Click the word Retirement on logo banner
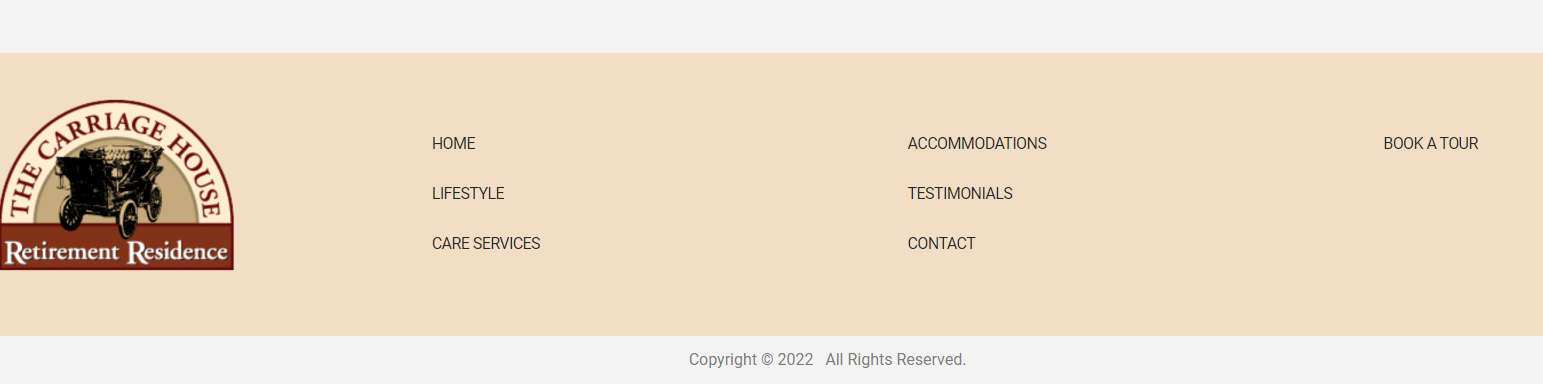The width and height of the screenshot is (1543, 384). click(62, 252)
